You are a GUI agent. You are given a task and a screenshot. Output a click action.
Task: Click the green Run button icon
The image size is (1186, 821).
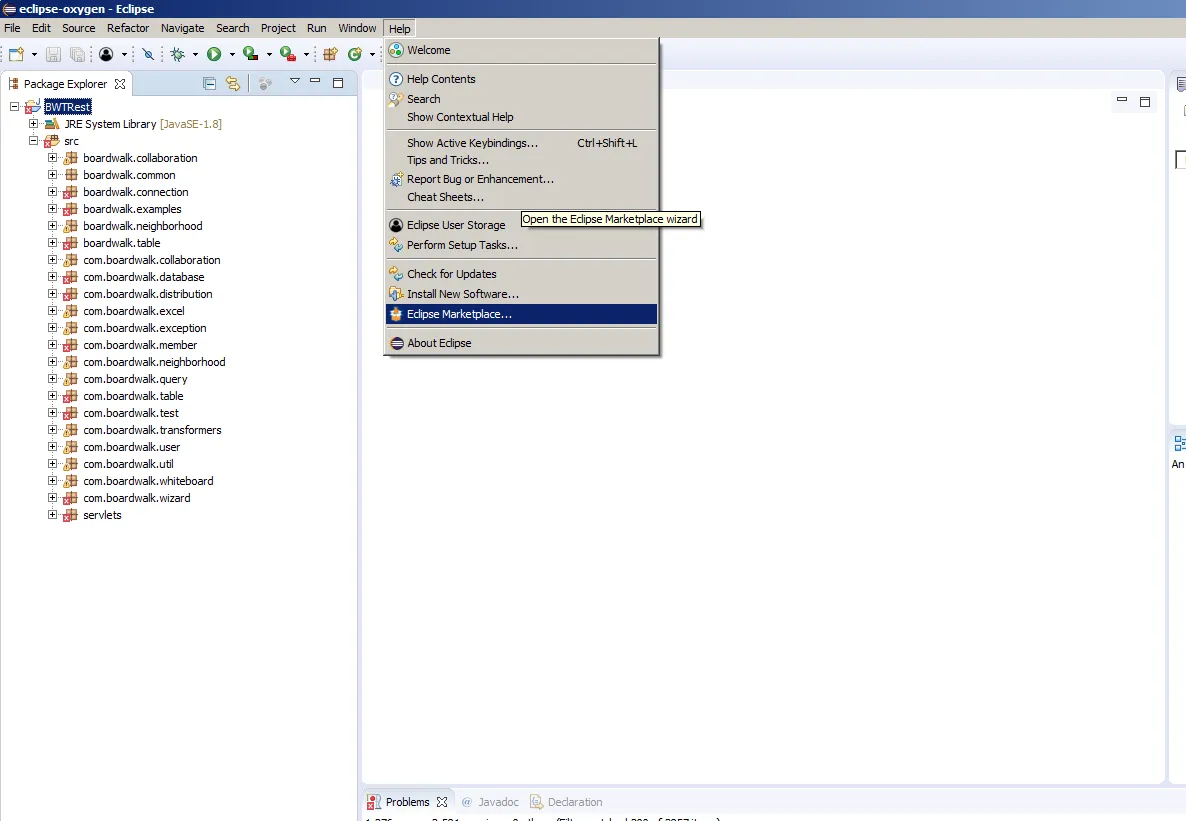point(214,54)
